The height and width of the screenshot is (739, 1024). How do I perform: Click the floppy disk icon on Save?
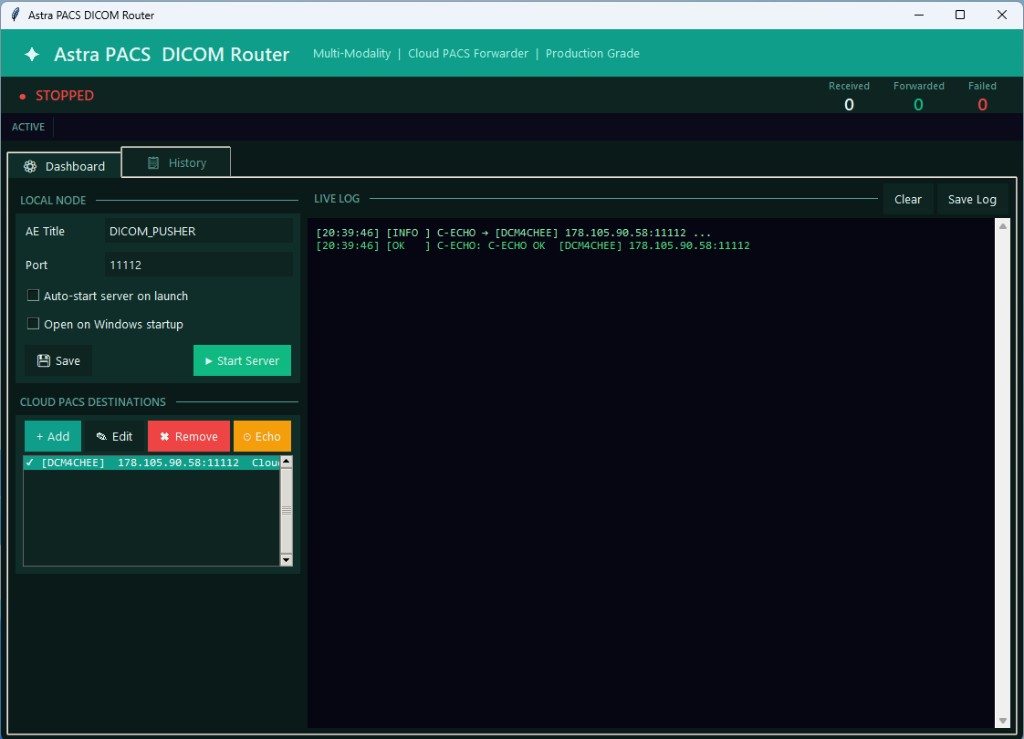(x=43, y=361)
